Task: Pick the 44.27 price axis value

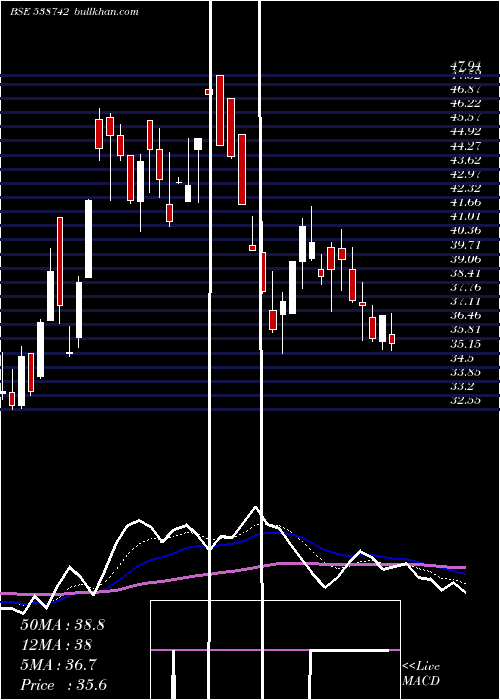Action: pyautogui.click(x=466, y=146)
